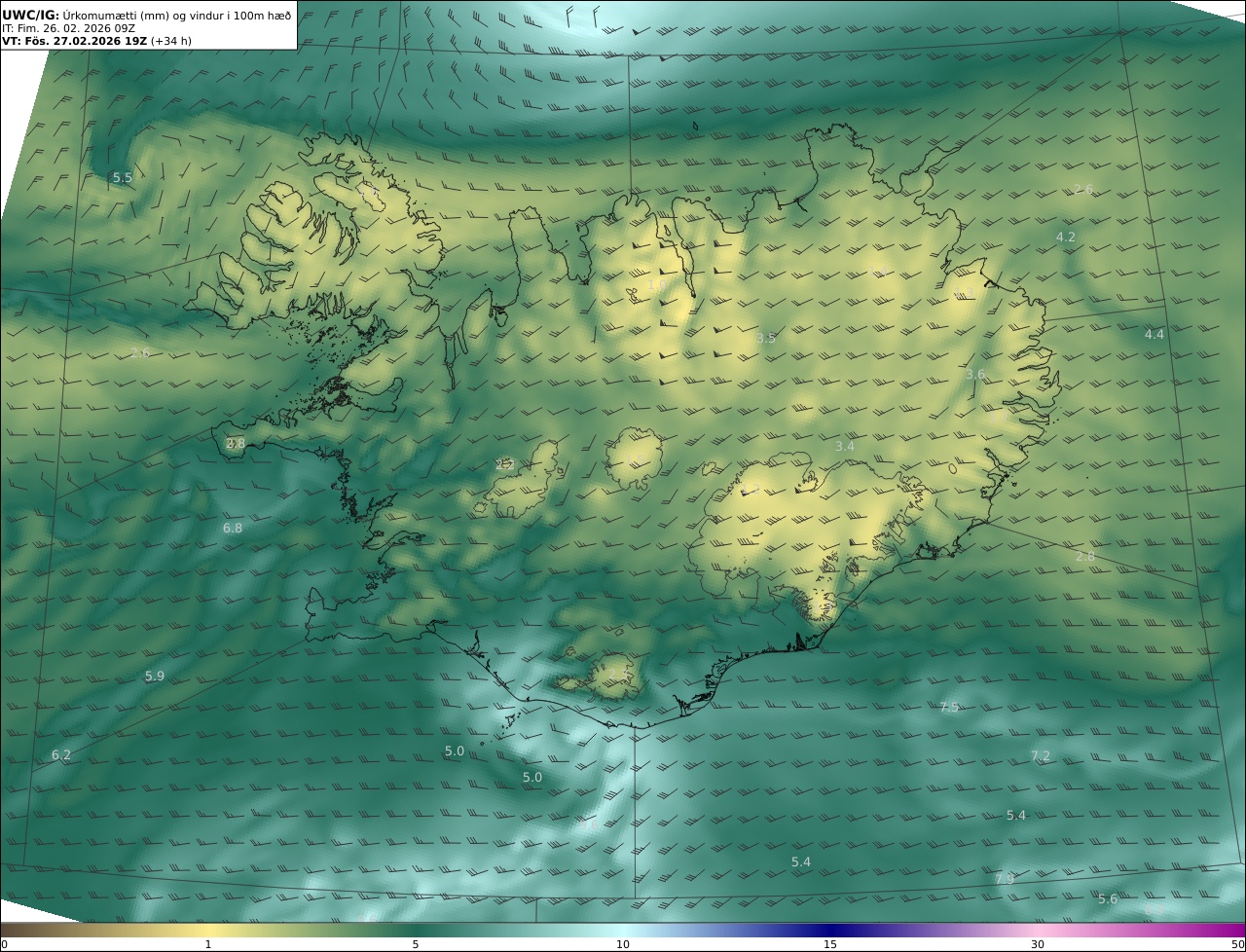Image resolution: width=1246 pixels, height=952 pixels.
Task: Click the colorbar tick label 15
Action: 830,944
